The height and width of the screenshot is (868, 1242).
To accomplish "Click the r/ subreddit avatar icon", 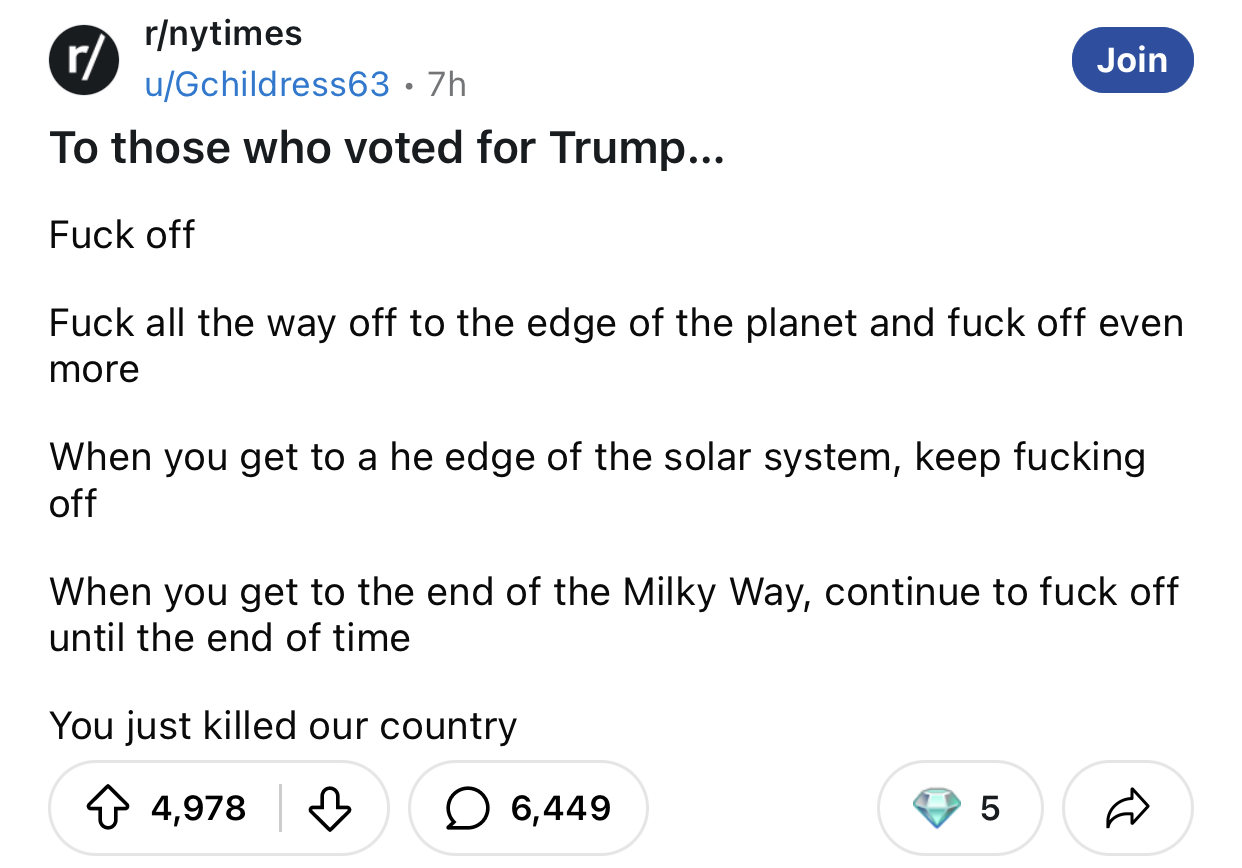I will coord(84,61).
